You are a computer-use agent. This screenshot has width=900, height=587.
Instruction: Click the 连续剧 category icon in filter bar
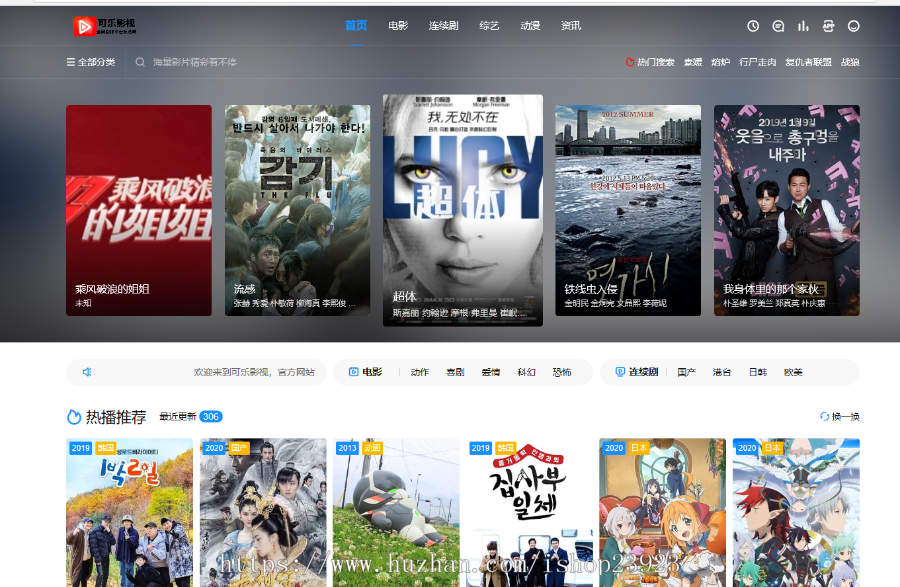tap(620, 372)
